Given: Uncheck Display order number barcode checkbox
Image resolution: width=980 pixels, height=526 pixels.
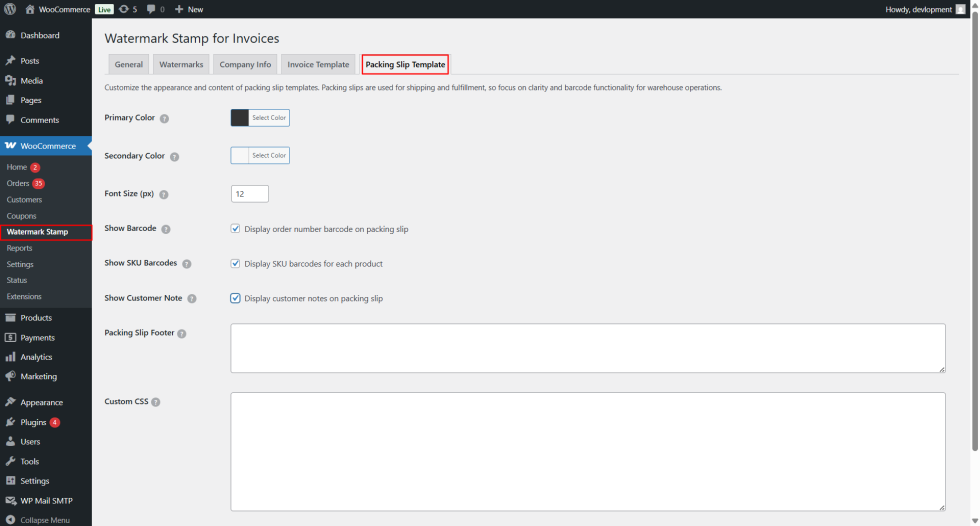Looking at the screenshot, I should coord(235,229).
